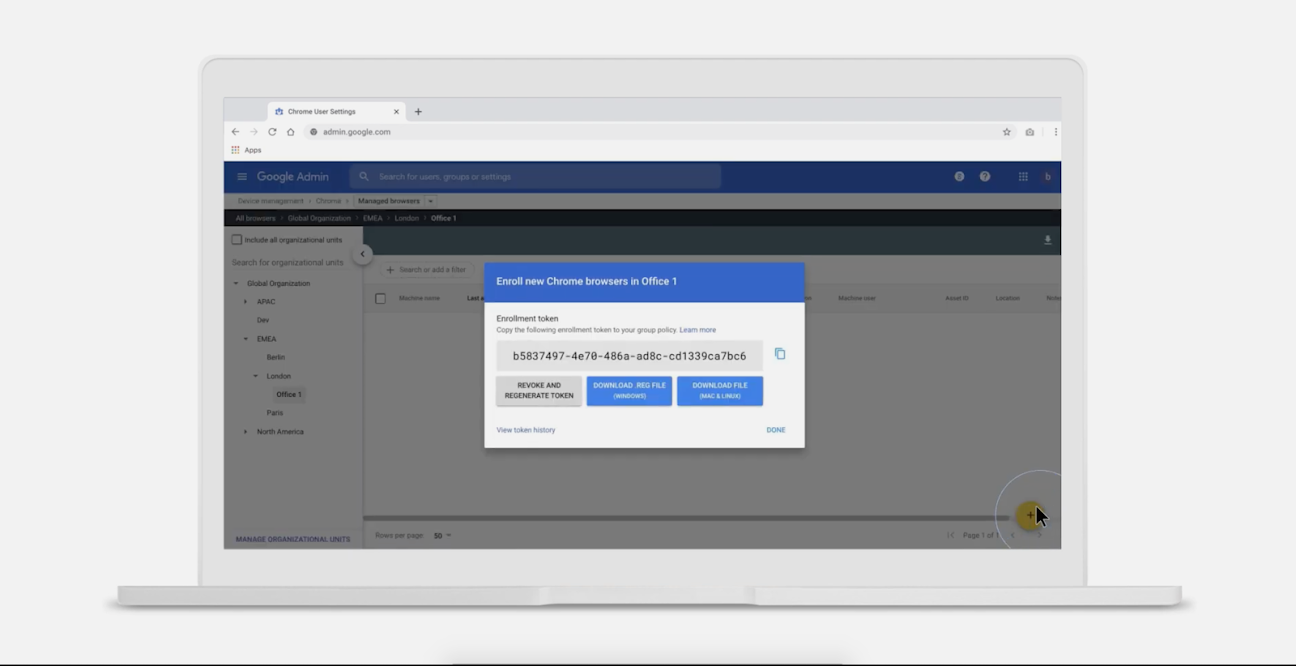Enable Include all organizational units checkbox
The width and height of the screenshot is (1296, 666).
(237, 240)
